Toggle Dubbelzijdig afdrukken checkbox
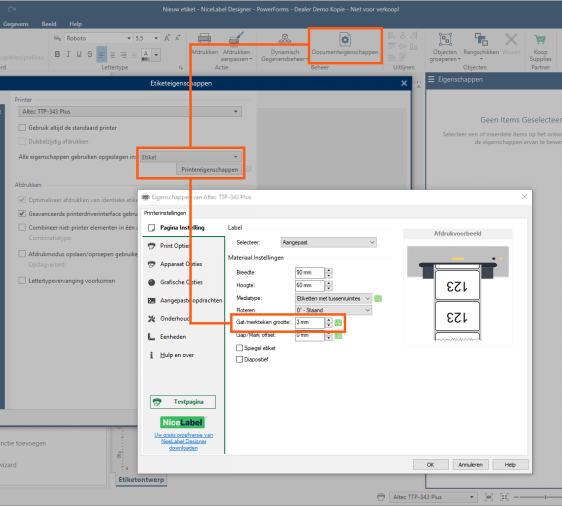Viewport: 562px width, 506px height. (x=22, y=142)
